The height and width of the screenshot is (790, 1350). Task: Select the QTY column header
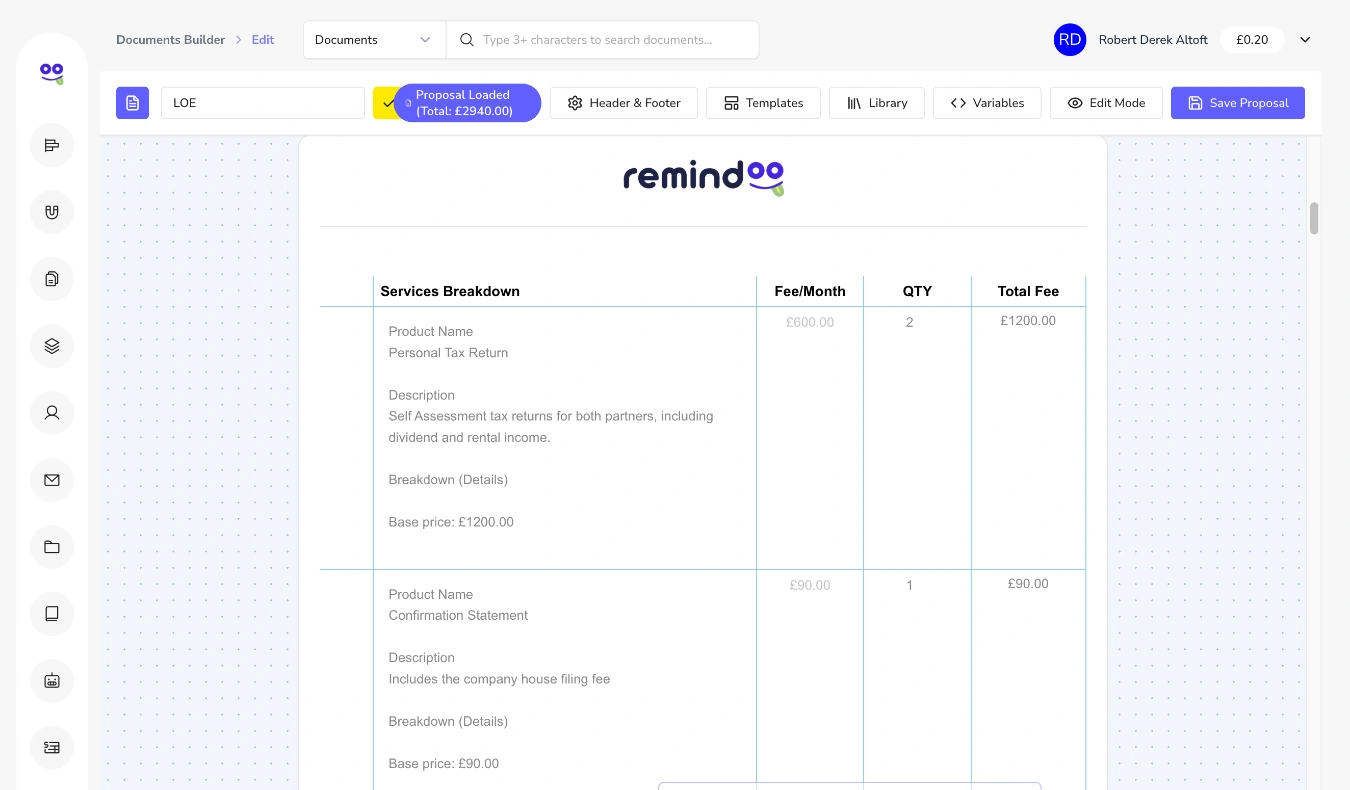coord(917,291)
